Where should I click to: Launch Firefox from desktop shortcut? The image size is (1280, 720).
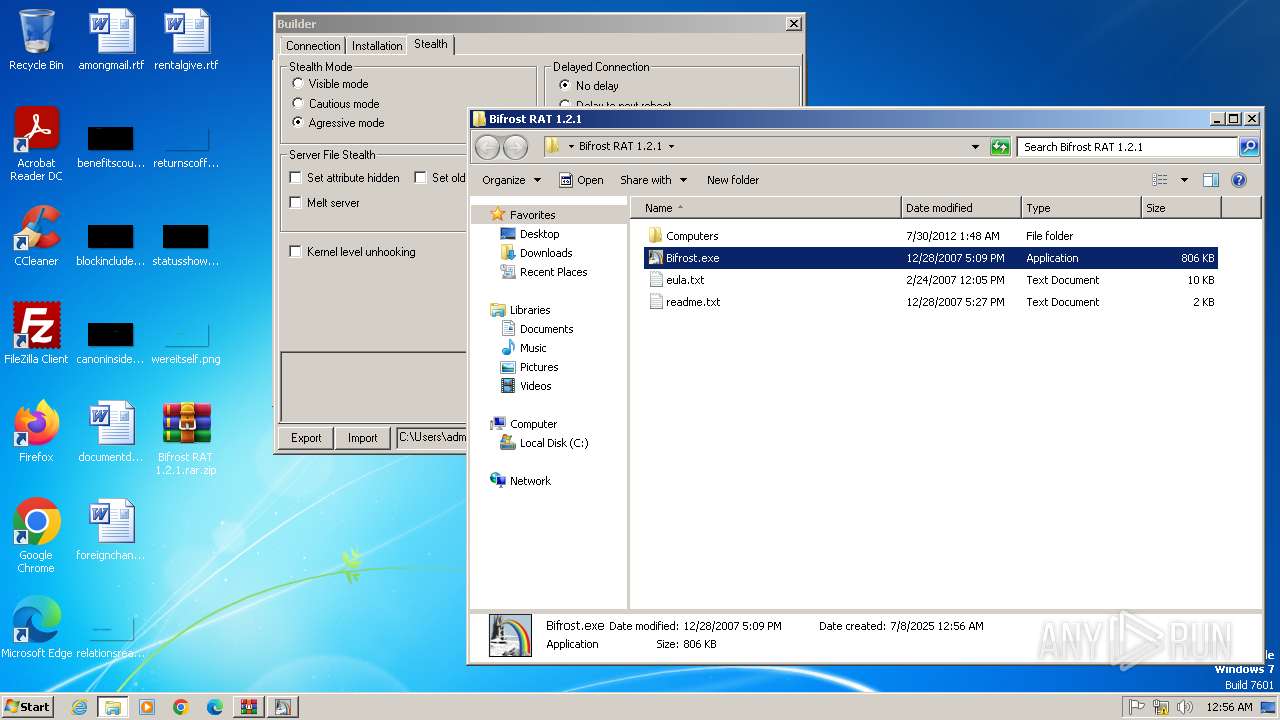pos(36,432)
